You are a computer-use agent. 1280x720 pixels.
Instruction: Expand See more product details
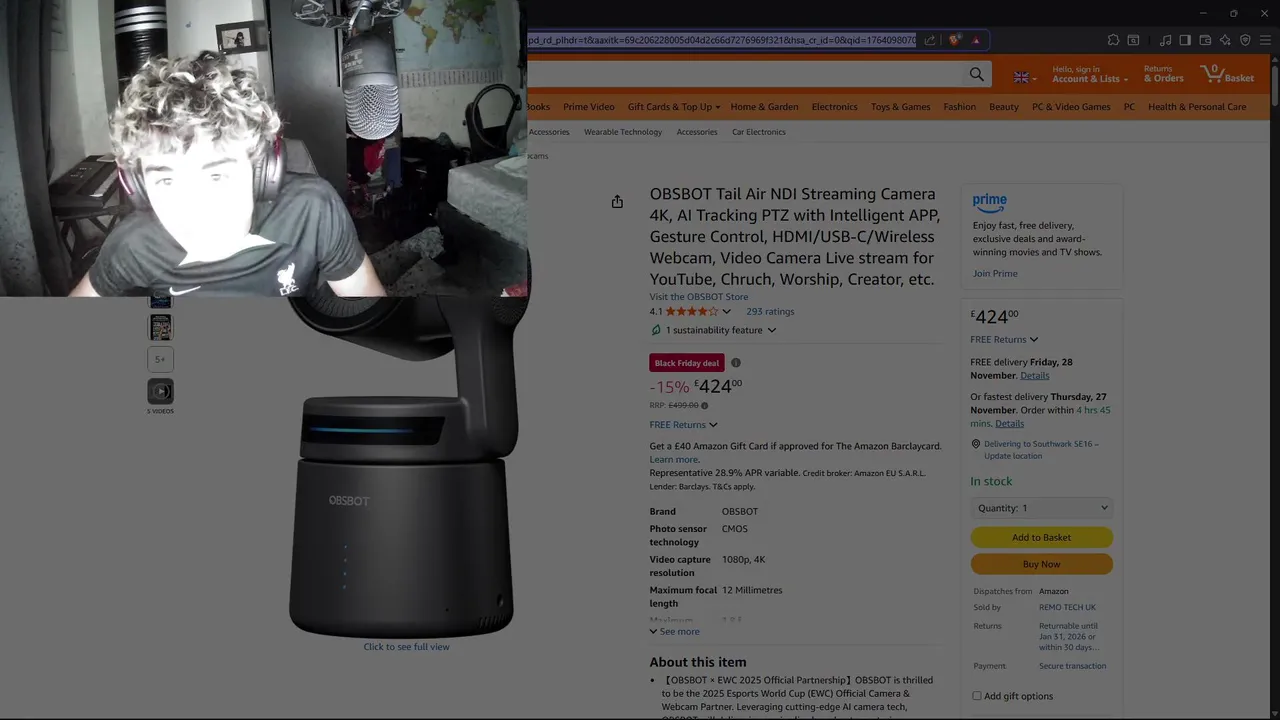pos(674,632)
